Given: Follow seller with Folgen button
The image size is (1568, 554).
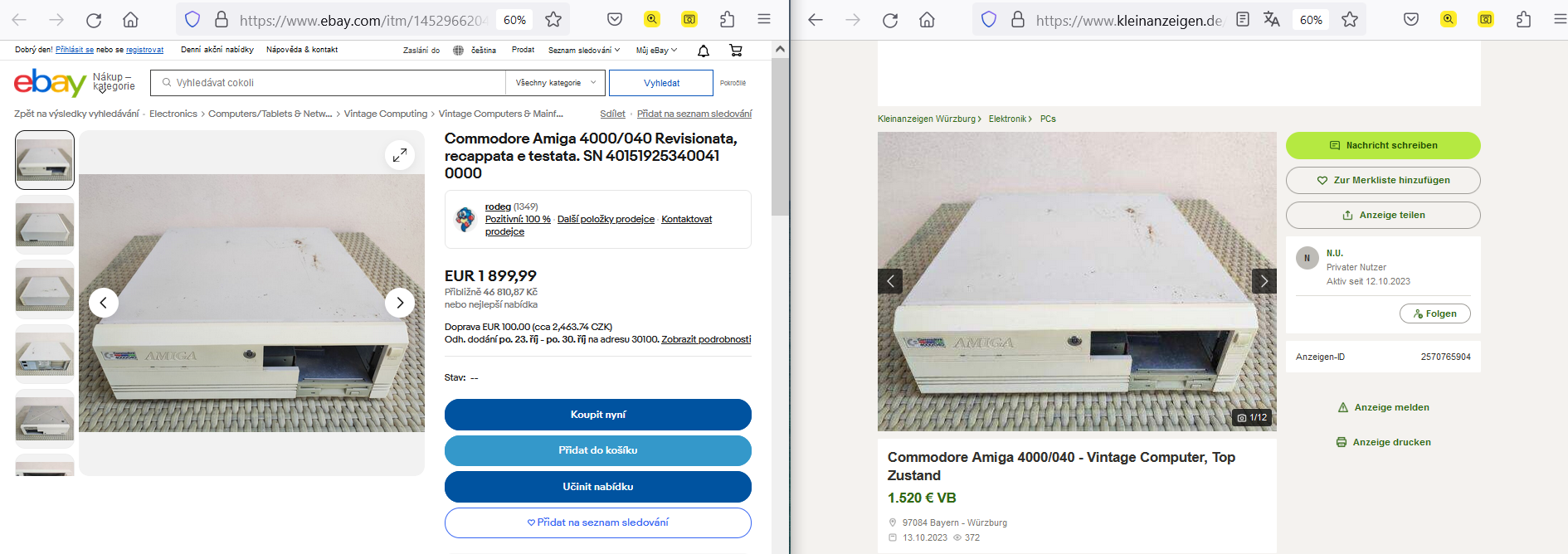Looking at the screenshot, I should click(x=1435, y=313).
